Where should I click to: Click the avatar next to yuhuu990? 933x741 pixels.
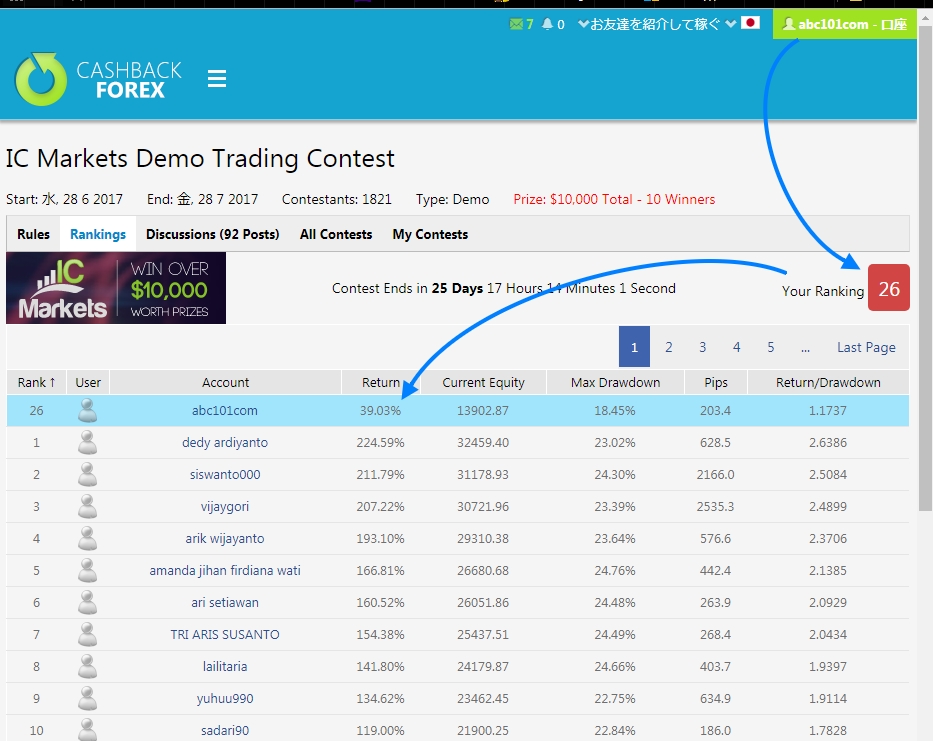pyautogui.click(x=87, y=699)
